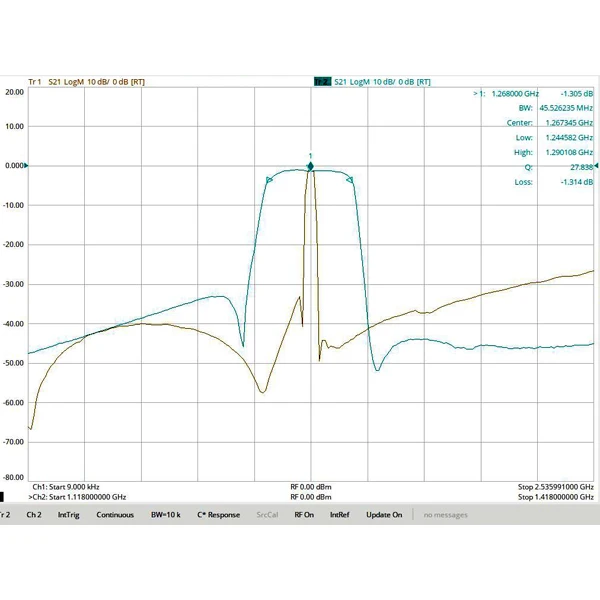Click the no messages status area

click(445, 515)
